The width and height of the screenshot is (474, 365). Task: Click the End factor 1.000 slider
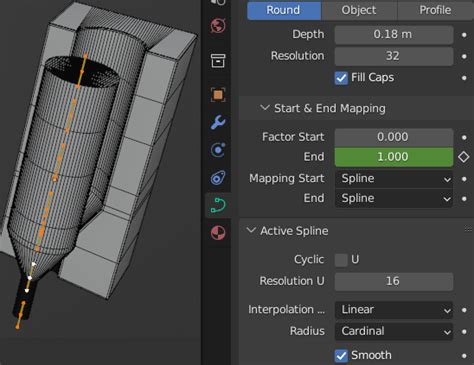click(x=394, y=157)
